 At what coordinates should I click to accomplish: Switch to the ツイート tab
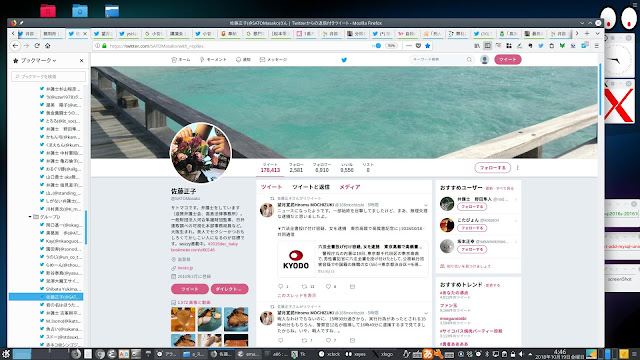[x=271, y=187]
